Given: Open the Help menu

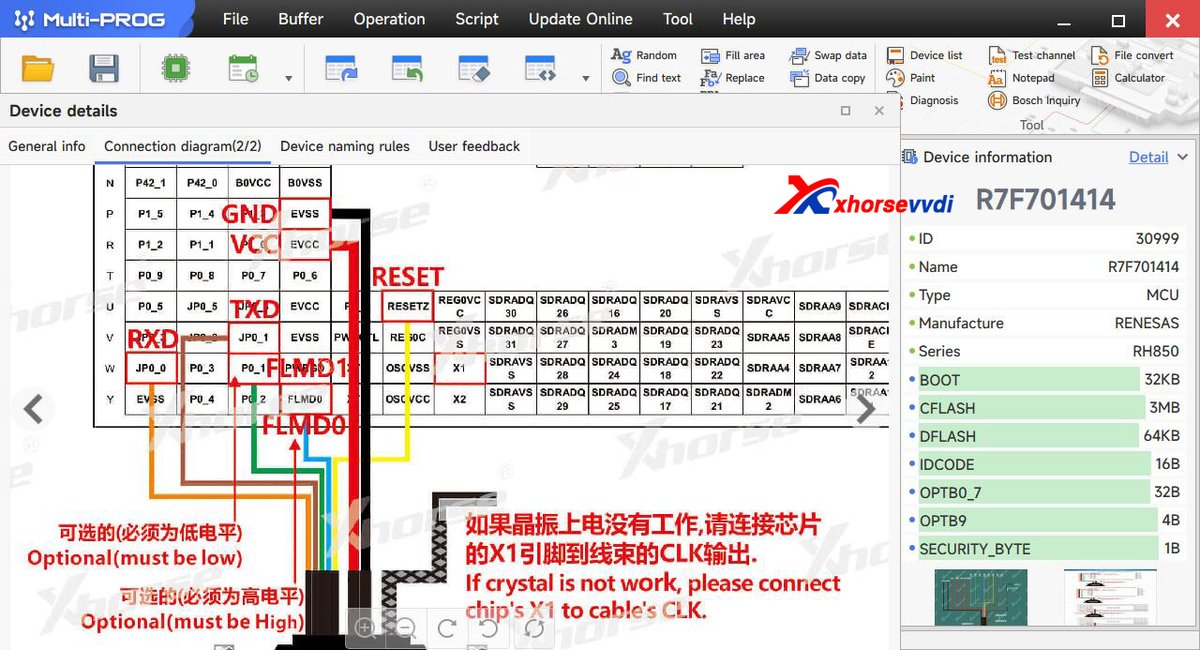Looking at the screenshot, I should pyautogui.click(x=739, y=19).
